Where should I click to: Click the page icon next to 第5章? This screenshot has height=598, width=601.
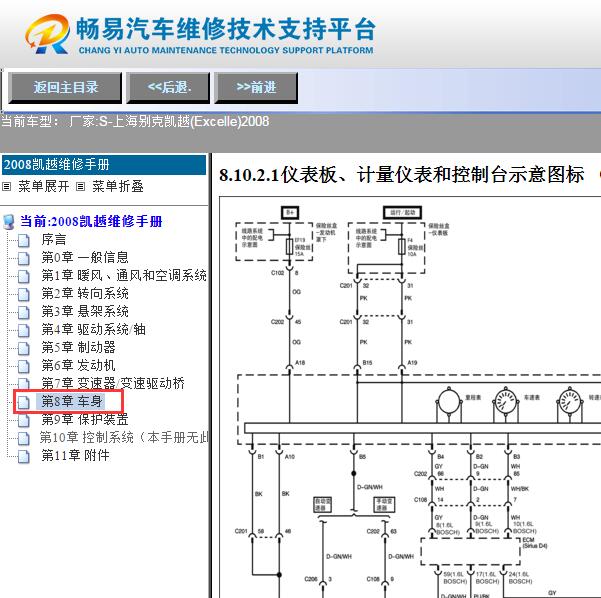pos(24,348)
